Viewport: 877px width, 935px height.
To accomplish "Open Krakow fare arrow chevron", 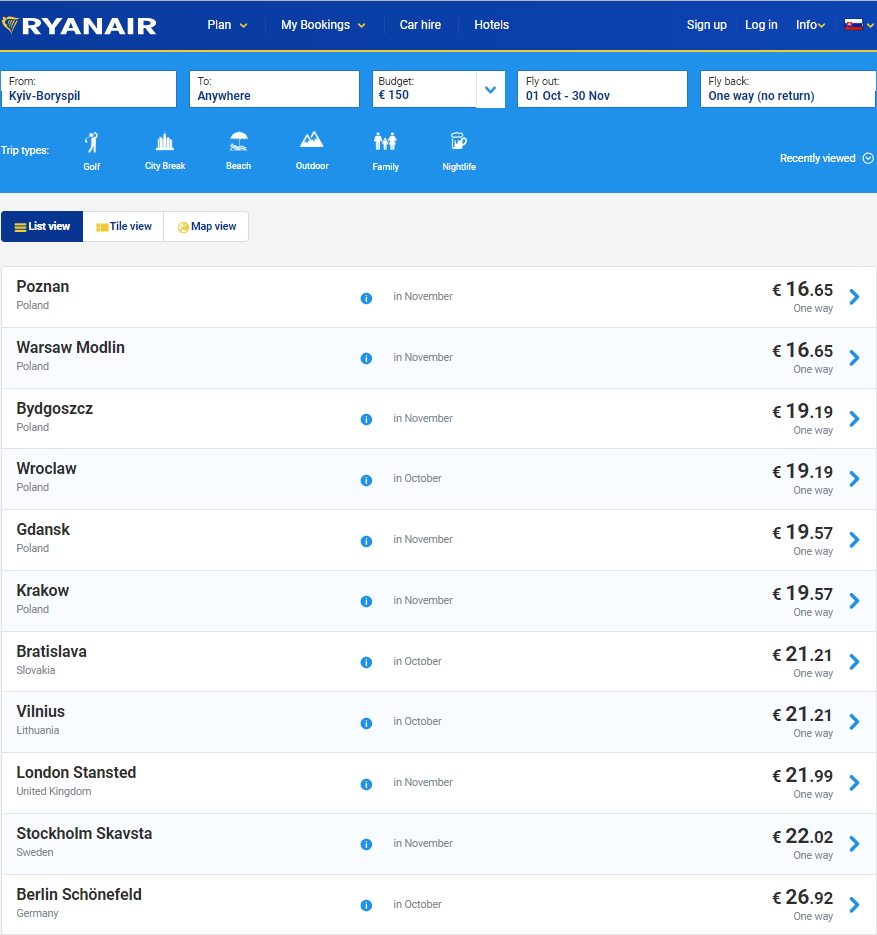I will click(x=854, y=600).
